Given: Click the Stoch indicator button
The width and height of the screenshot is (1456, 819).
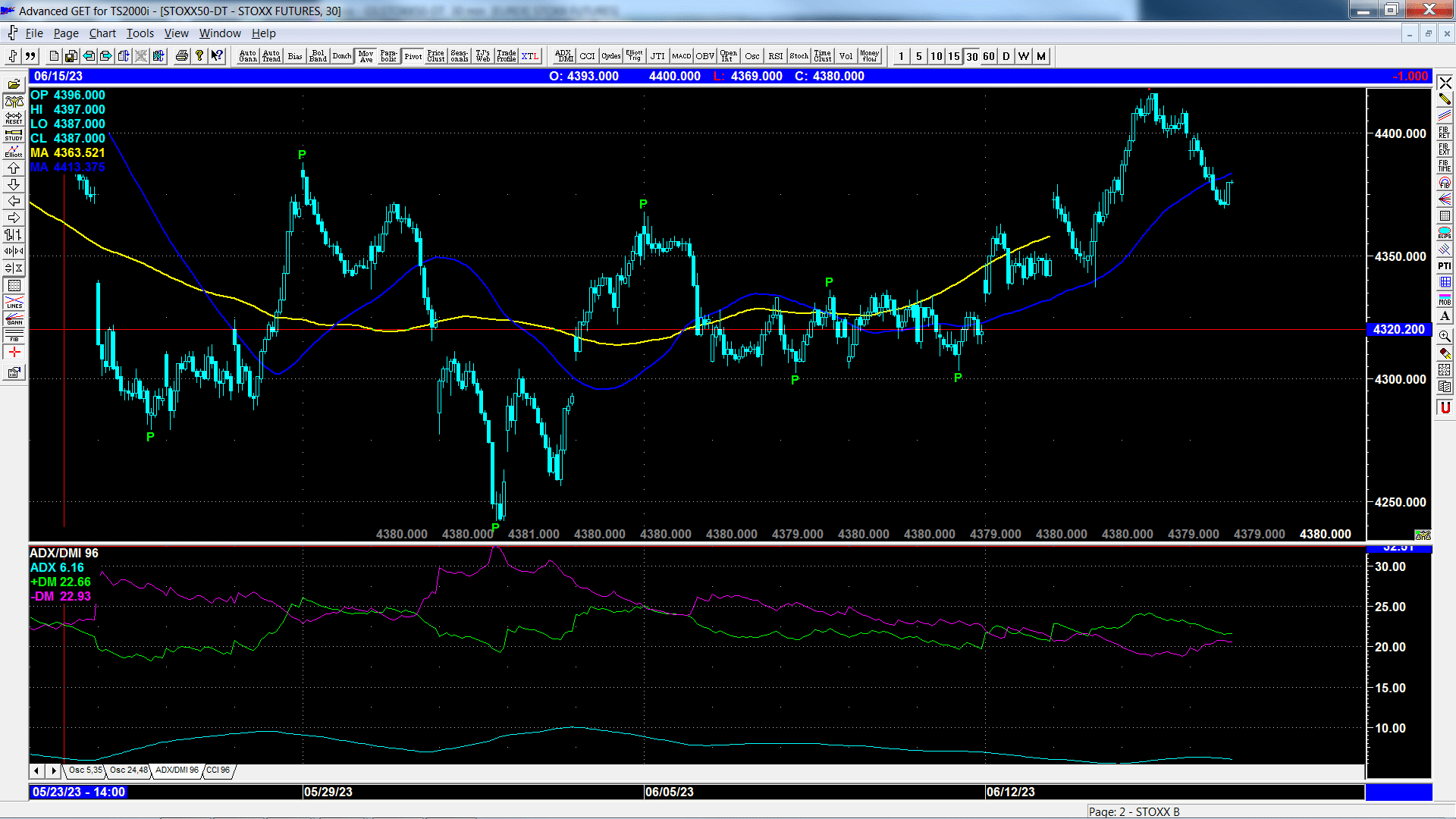Looking at the screenshot, I should (x=799, y=56).
